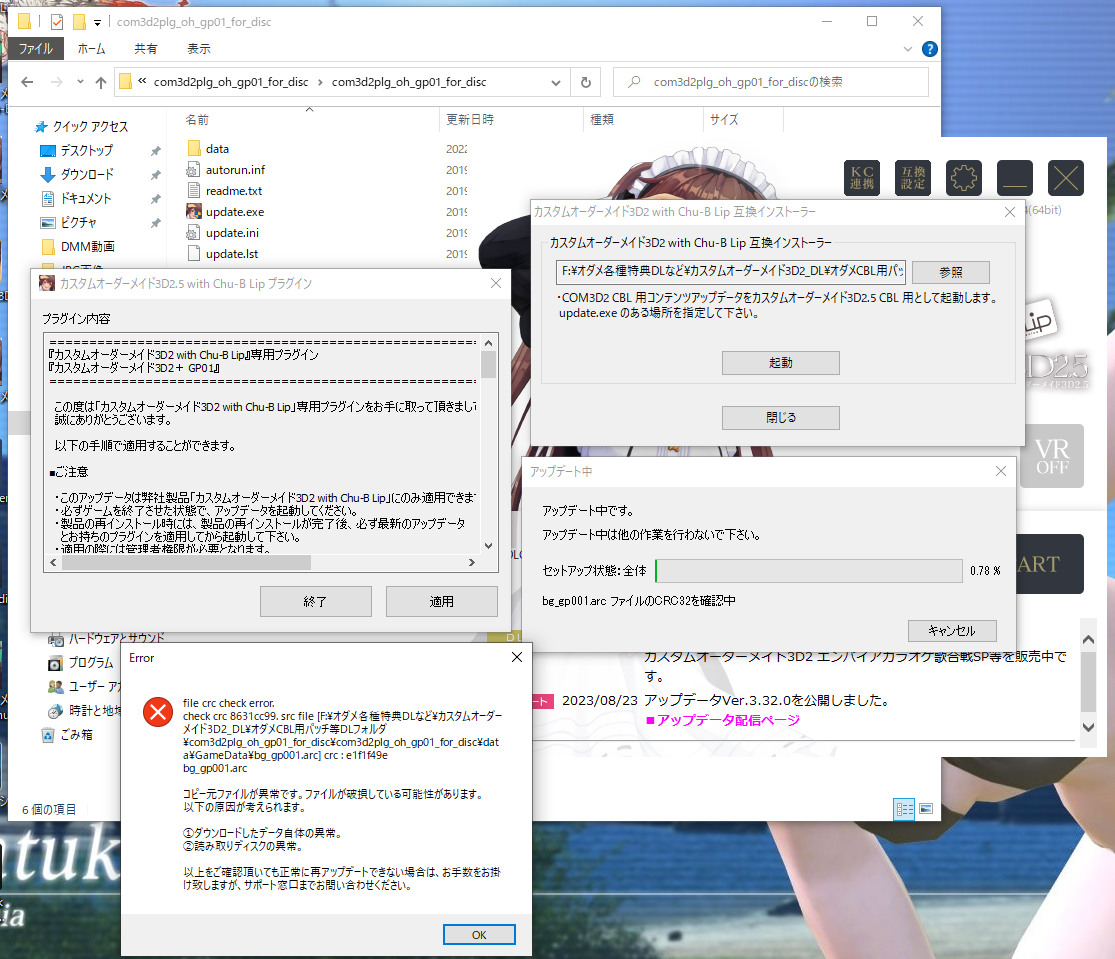
Task: Refresh the Explorer folder view
Action: pyautogui.click(x=586, y=82)
